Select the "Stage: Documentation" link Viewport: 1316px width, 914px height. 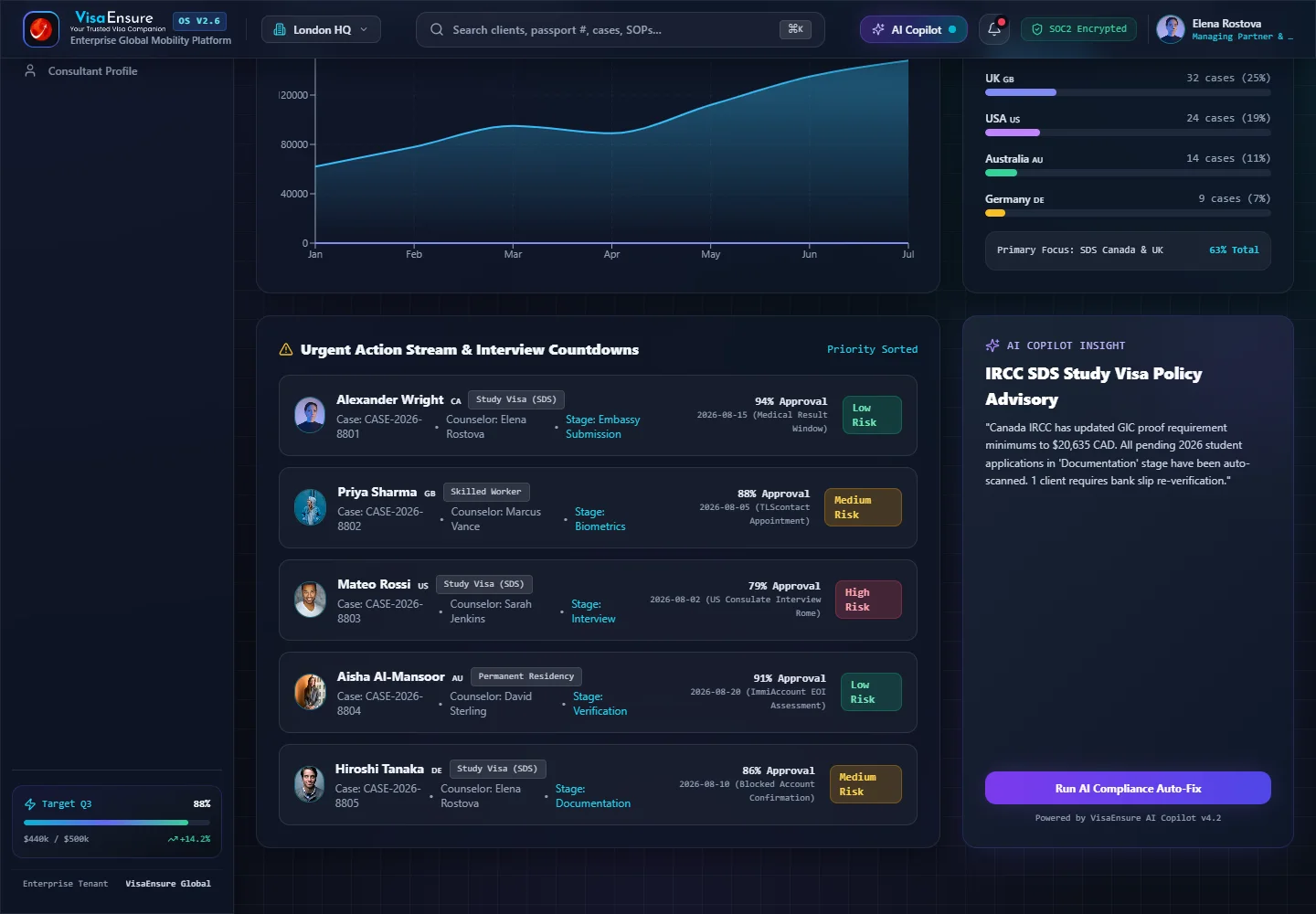593,796
